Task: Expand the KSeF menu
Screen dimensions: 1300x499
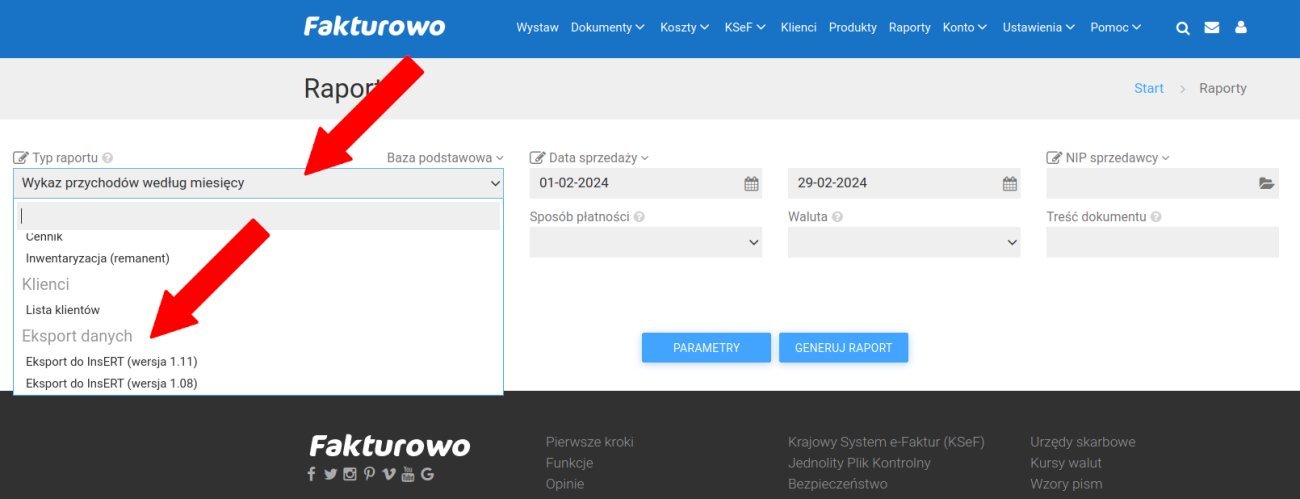Action: click(746, 28)
